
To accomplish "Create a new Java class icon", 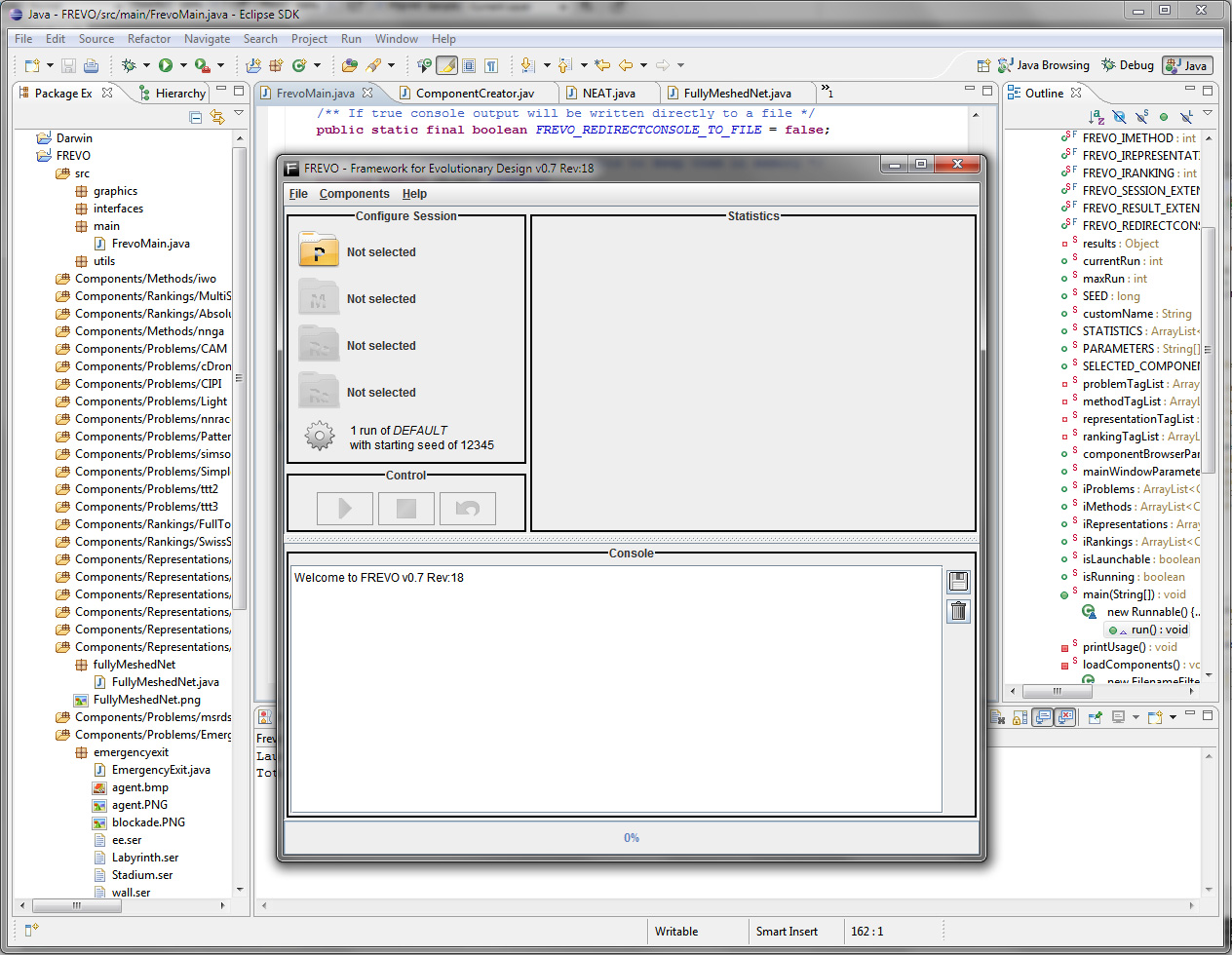I will (299, 65).
